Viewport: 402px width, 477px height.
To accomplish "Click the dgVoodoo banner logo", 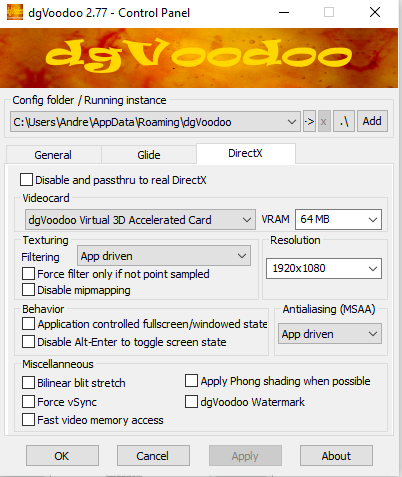I will (x=199, y=58).
